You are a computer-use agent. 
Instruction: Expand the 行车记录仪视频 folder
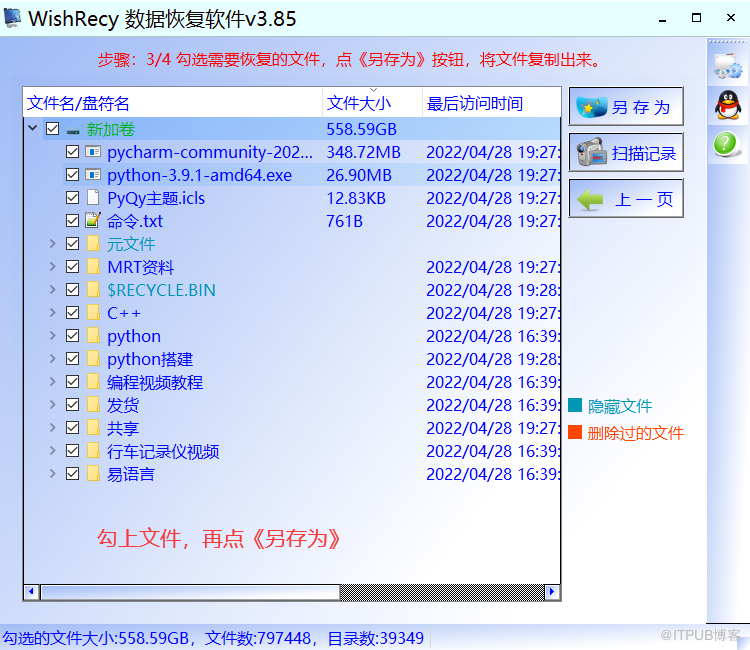(x=53, y=451)
